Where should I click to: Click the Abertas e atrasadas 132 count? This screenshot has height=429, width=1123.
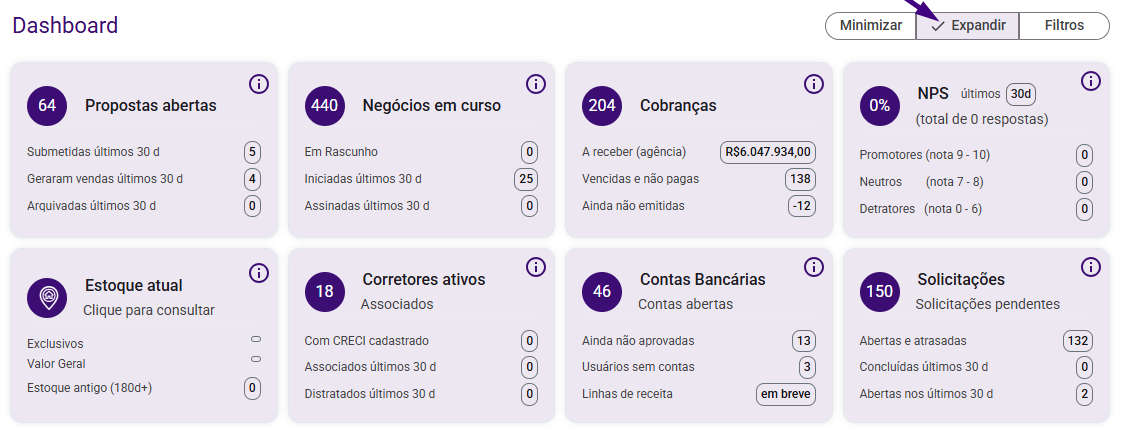[1077, 341]
